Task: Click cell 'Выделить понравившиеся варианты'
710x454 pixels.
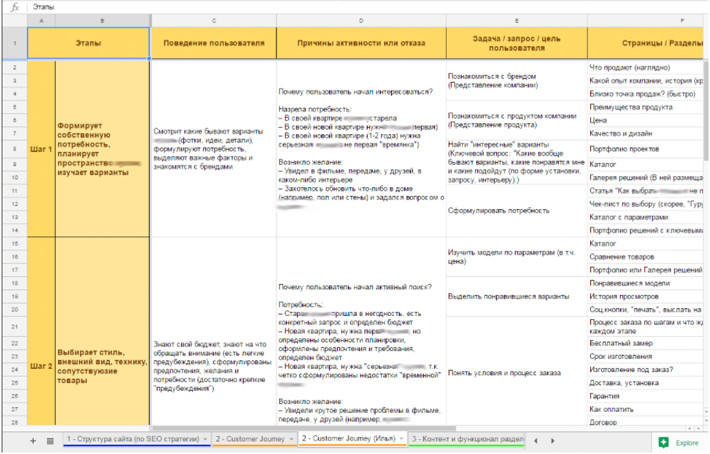Action: (x=517, y=296)
